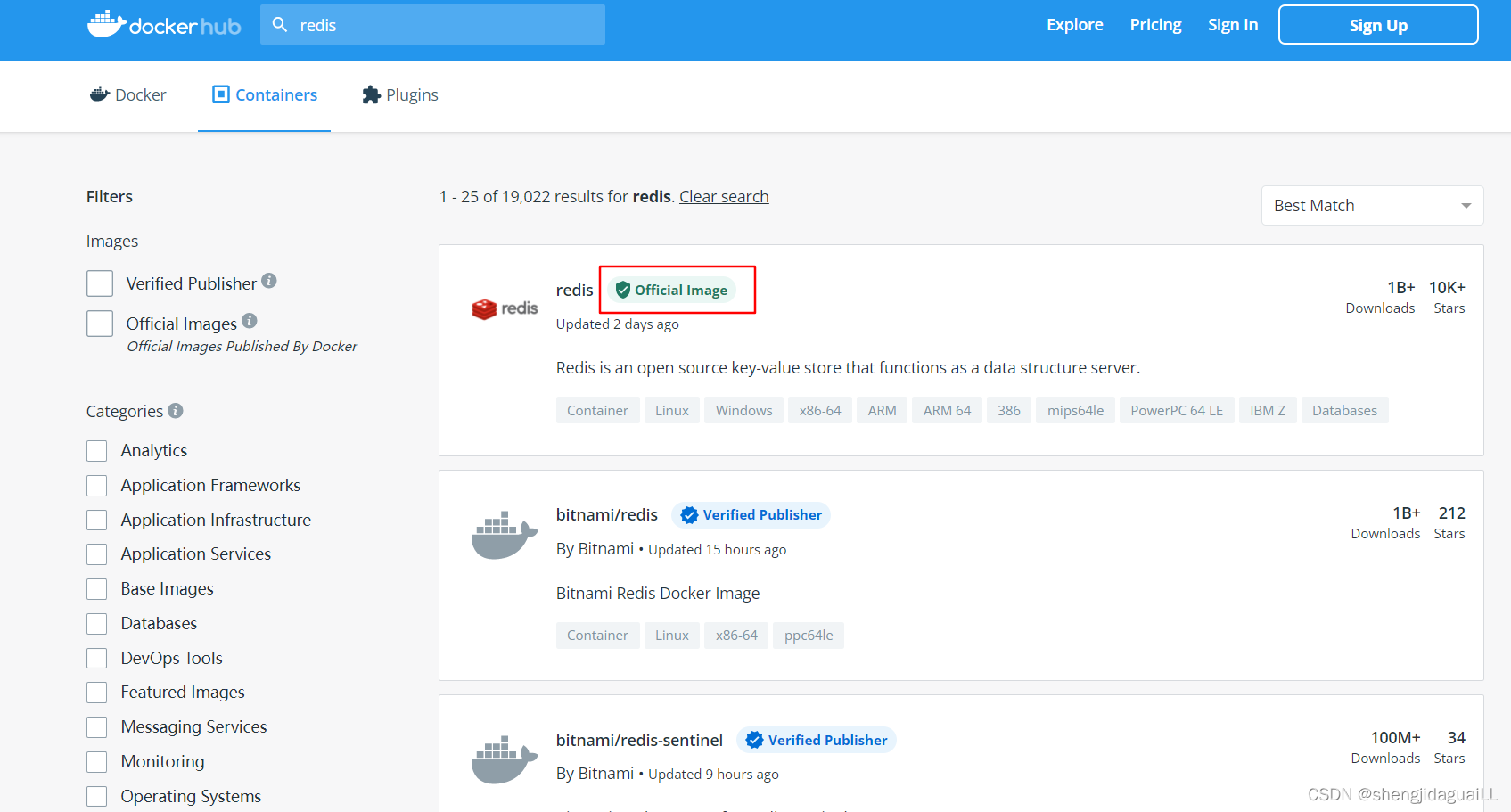Click Sign In in the header
Viewport: 1511px width, 812px height.
coord(1233,25)
